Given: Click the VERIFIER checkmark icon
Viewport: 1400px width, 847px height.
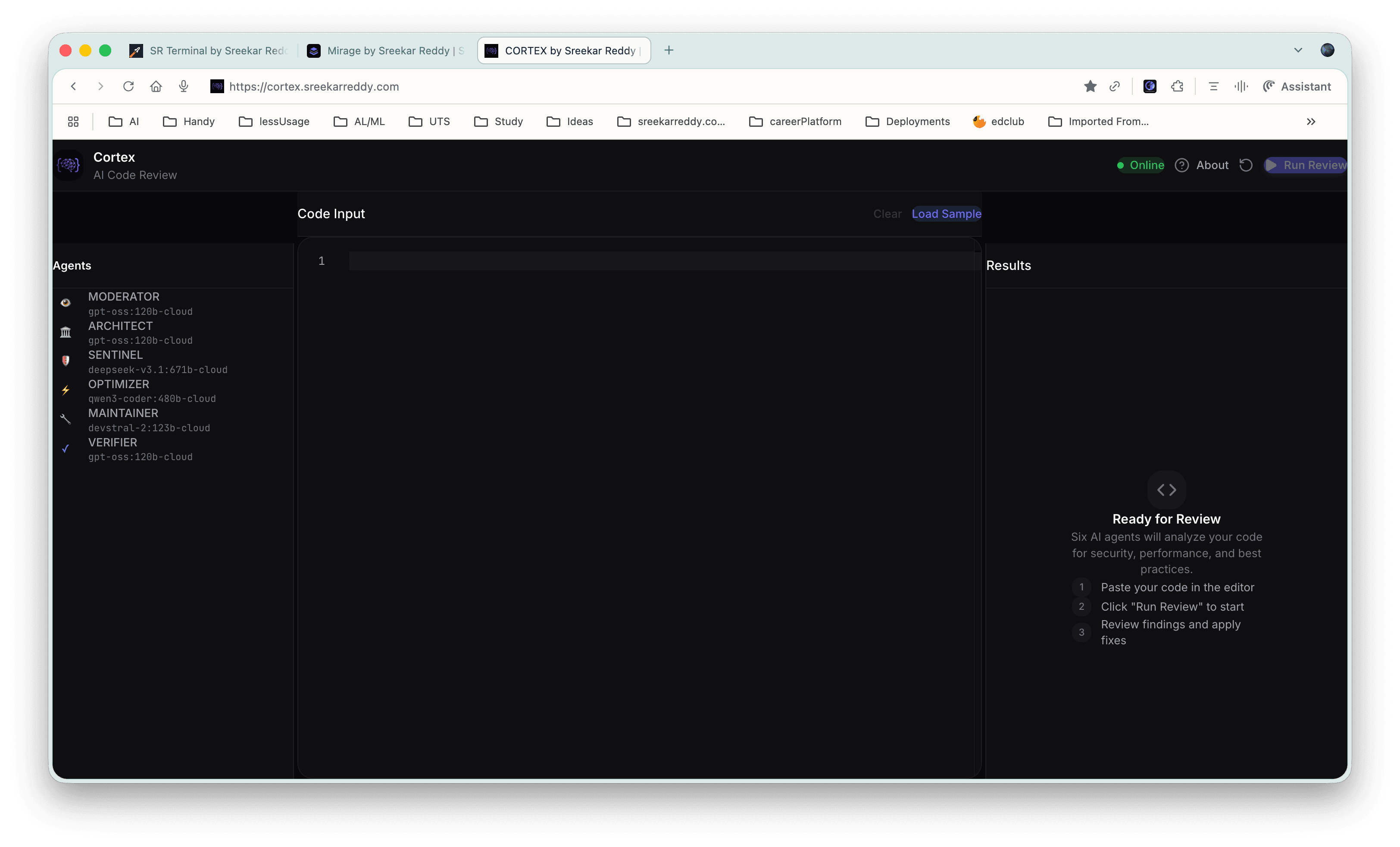Looking at the screenshot, I should [x=66, y=449].
